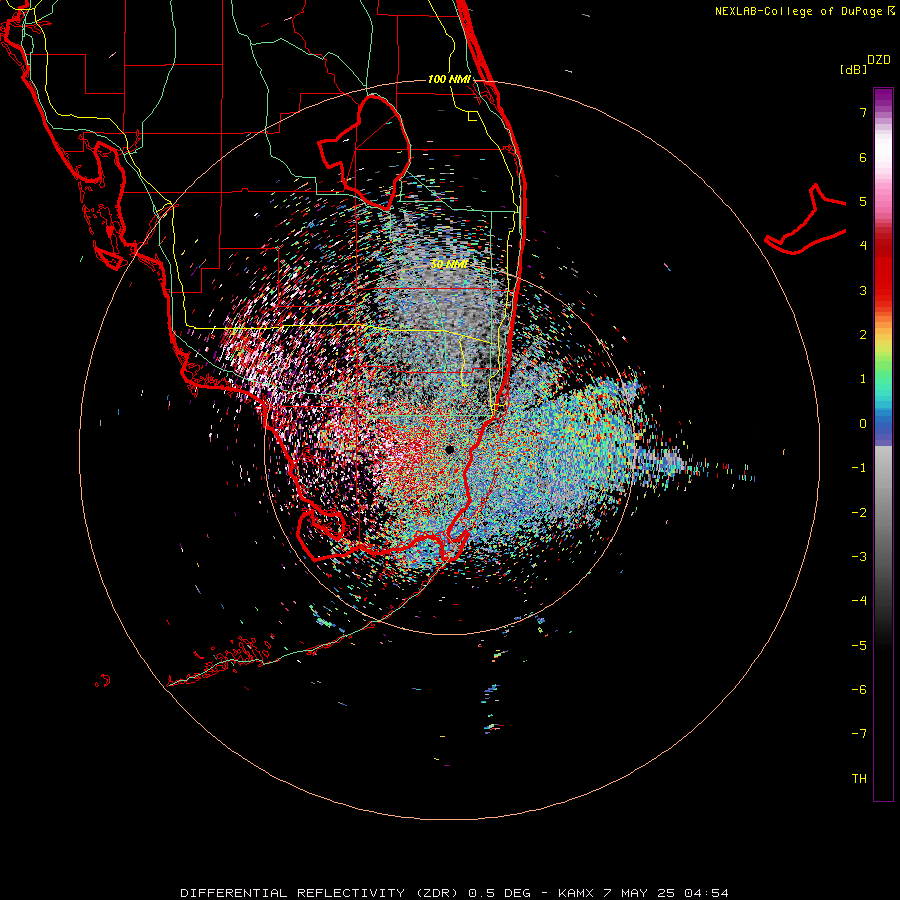Click the -2 value on the scale

point(859,513)
